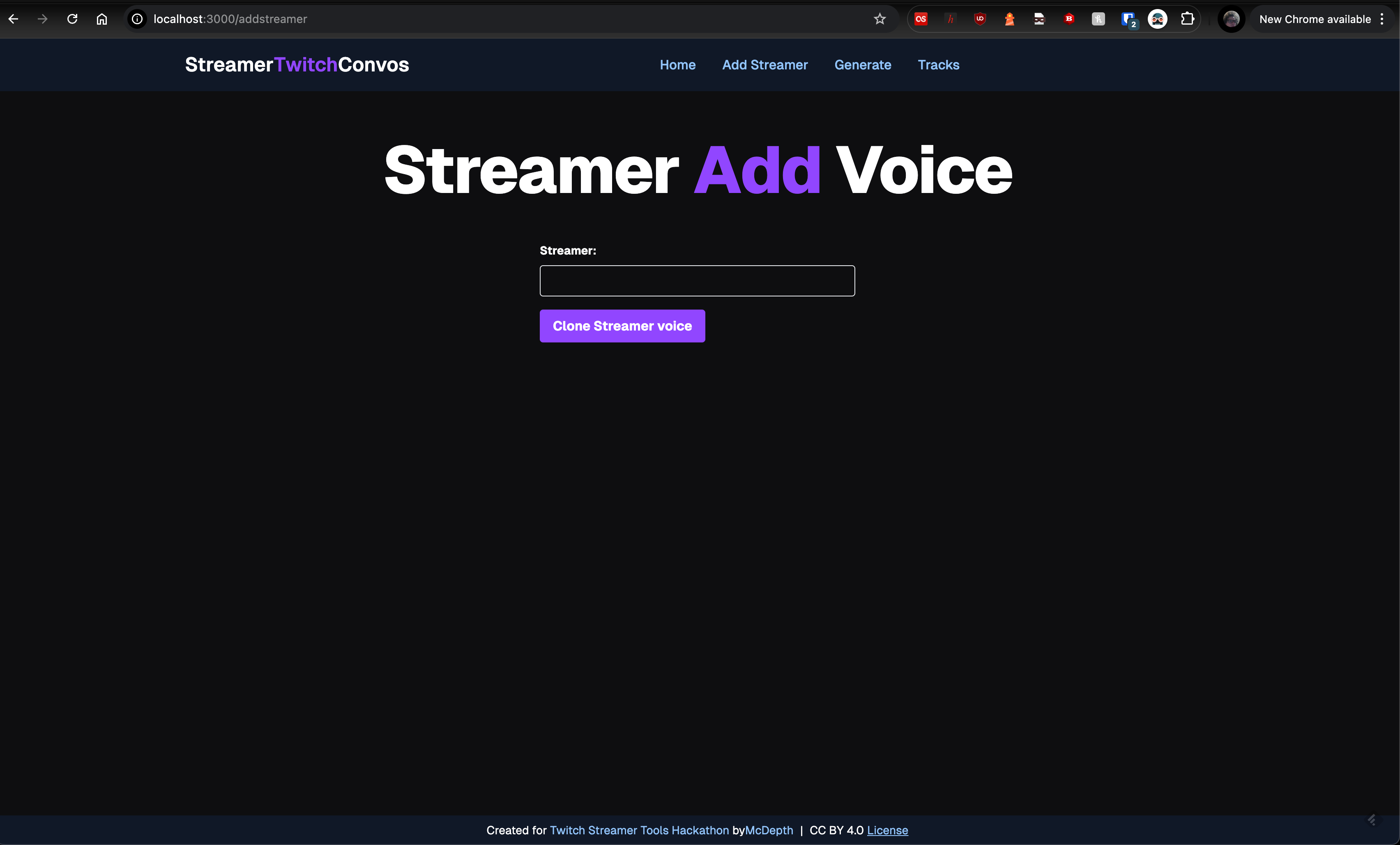Open the Twitch Streamer Tools Hackathon link
The width and height of the screenshot is (1400, 845).
point(639,830)
